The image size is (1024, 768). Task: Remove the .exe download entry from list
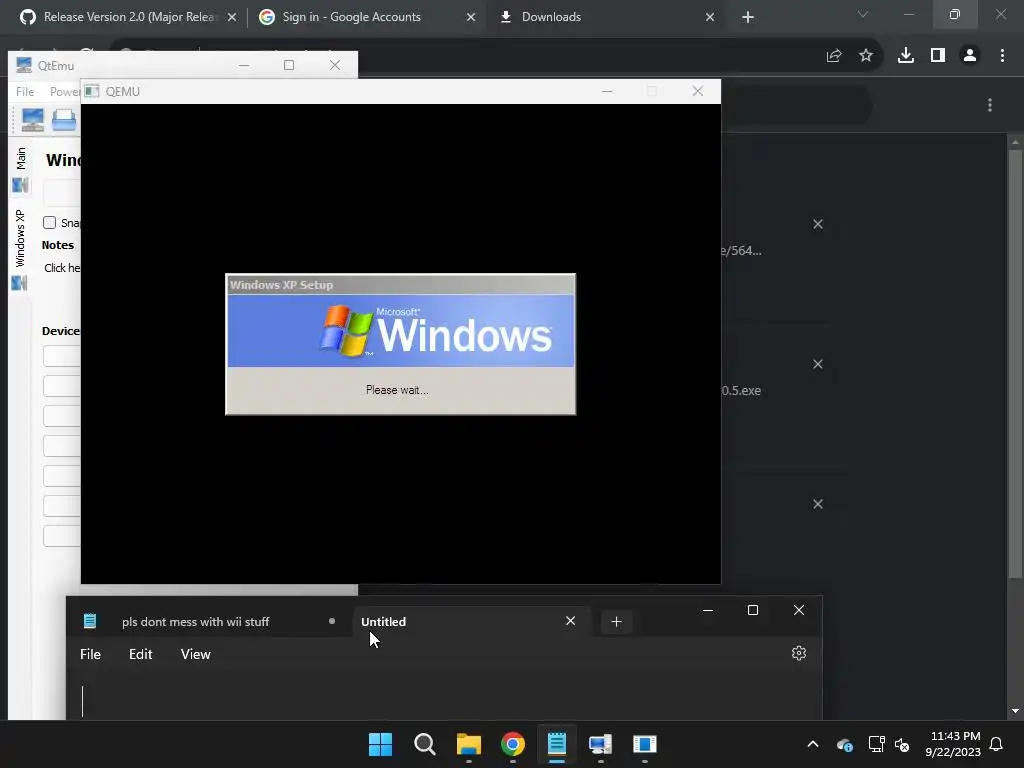[x=818, y=364]
